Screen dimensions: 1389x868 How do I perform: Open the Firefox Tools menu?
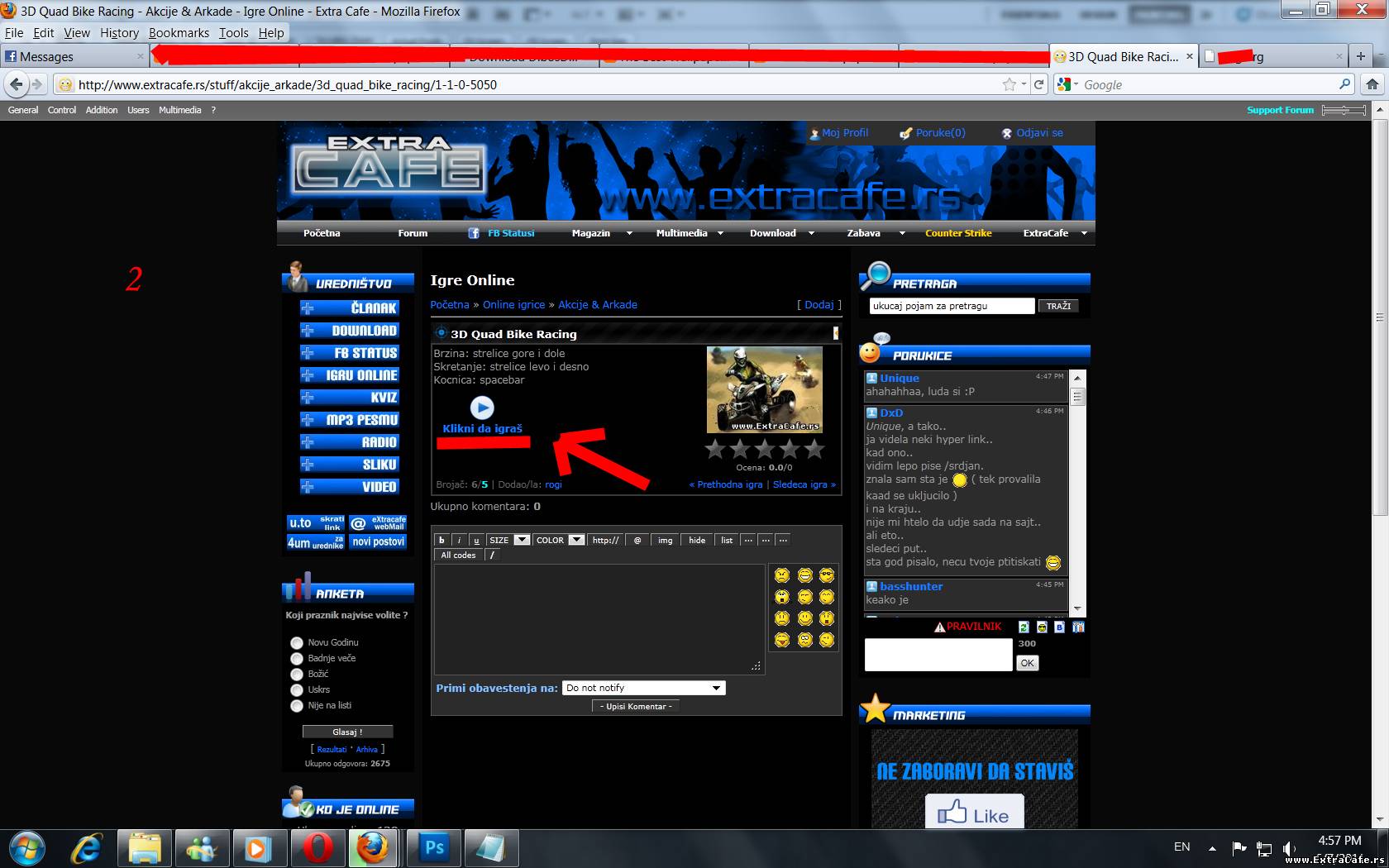233,33
